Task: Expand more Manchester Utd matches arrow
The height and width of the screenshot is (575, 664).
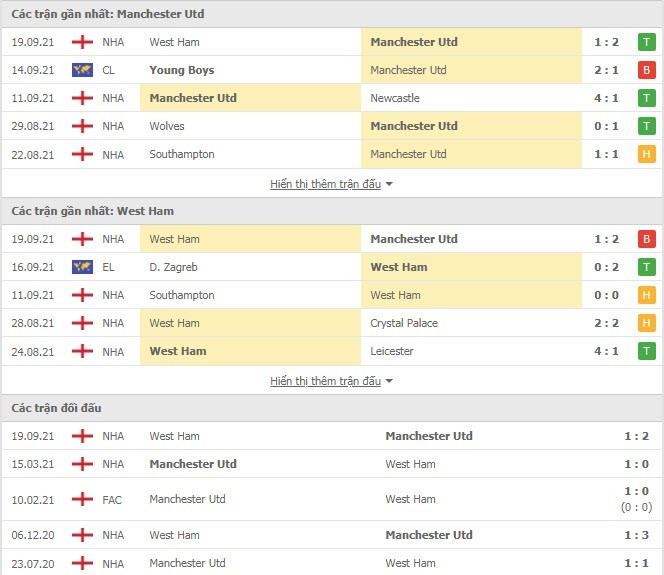Action: [x=389, y=184]
